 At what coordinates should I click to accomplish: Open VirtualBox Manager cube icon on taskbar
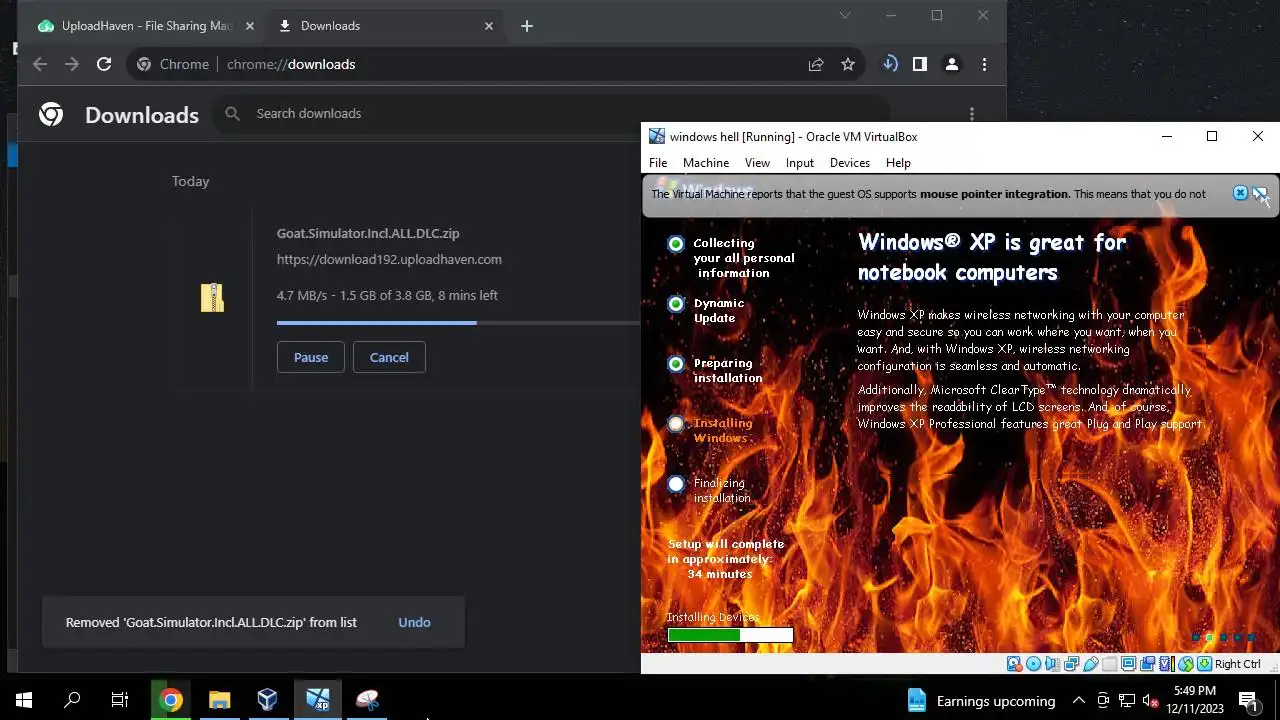tap(267, 700)
